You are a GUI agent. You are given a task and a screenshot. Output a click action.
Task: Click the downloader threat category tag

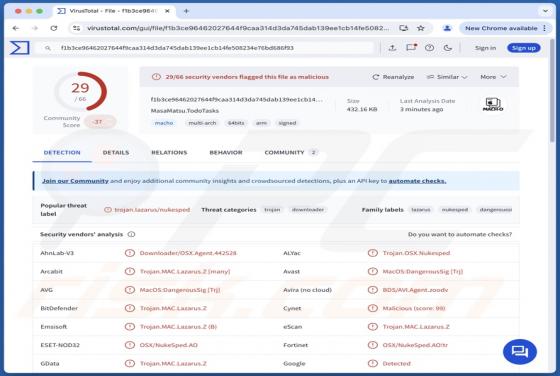pyautogui.click(x=308, y=210)
